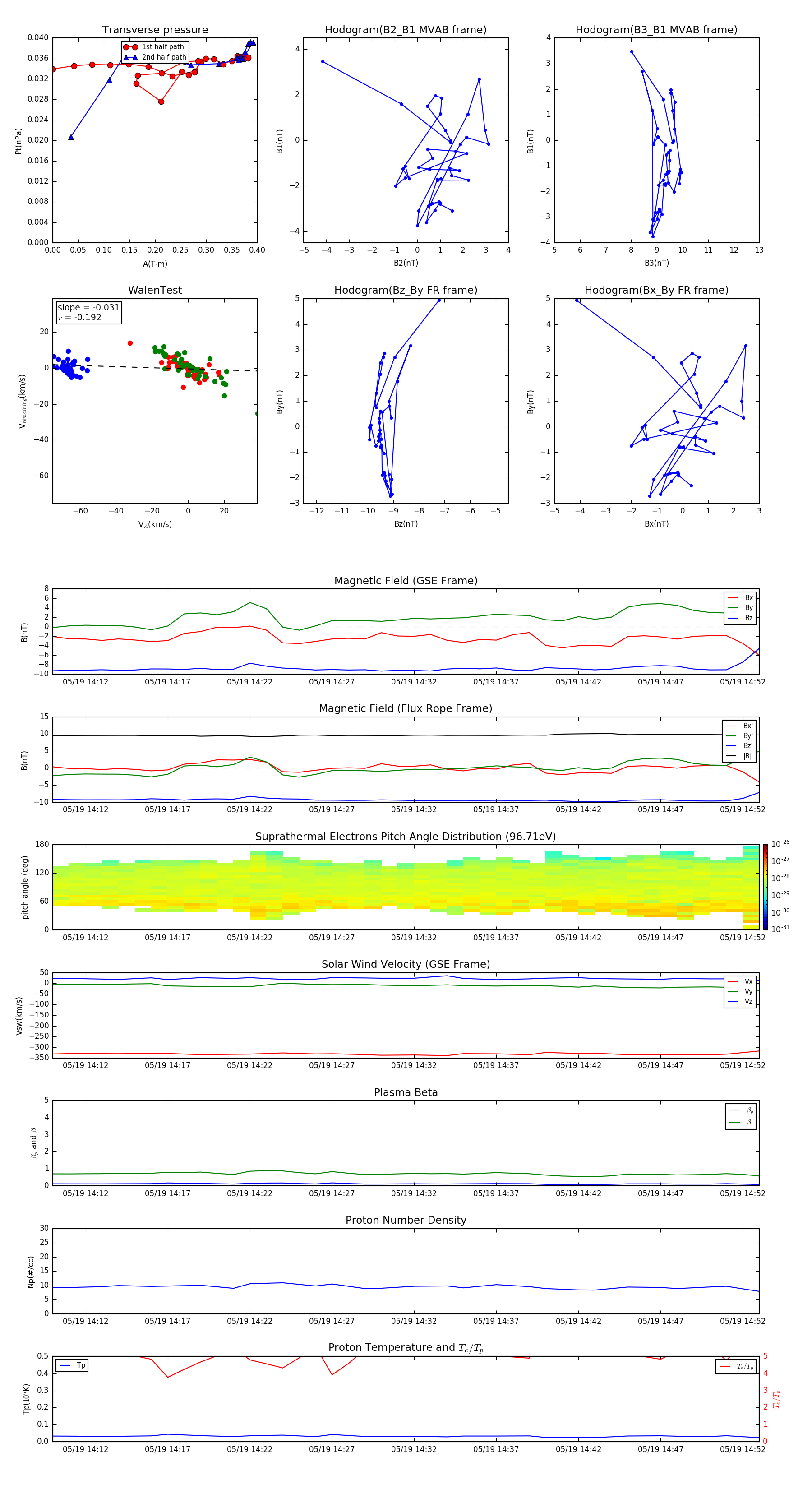Click the 'Magnetic Field (GSE Frame)' title
Screen dimensions: 812x1489
point(406,581)
